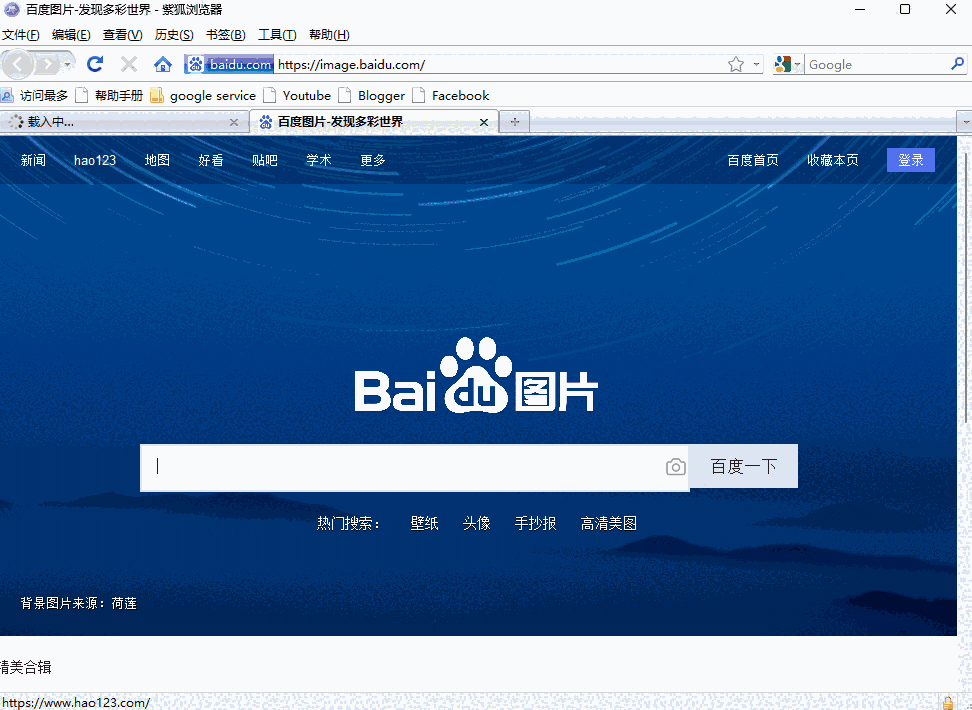Click the Google search magnifier icon
972x710 pixels.
[957, 63]
